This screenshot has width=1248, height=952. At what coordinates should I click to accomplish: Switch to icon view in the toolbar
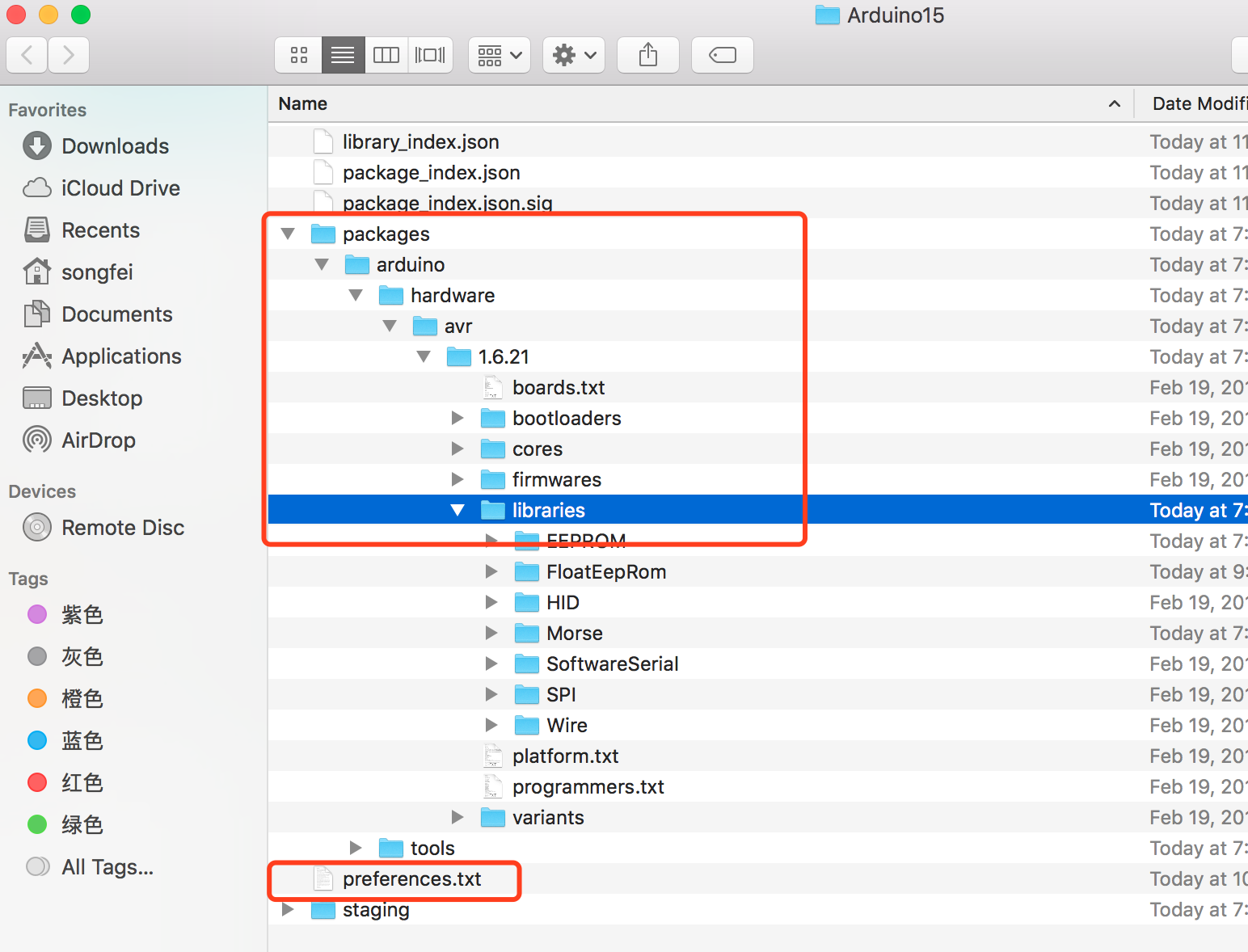299,55
